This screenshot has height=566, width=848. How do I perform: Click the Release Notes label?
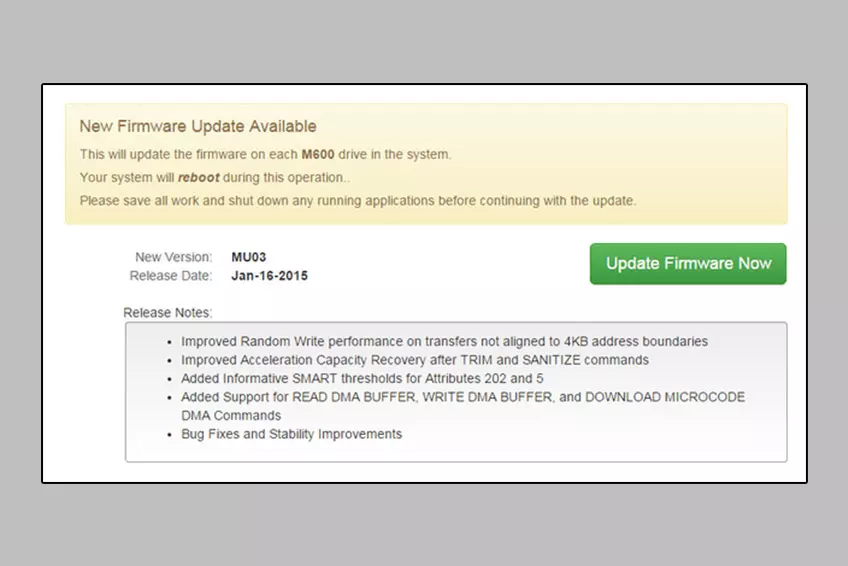(168, 313)
